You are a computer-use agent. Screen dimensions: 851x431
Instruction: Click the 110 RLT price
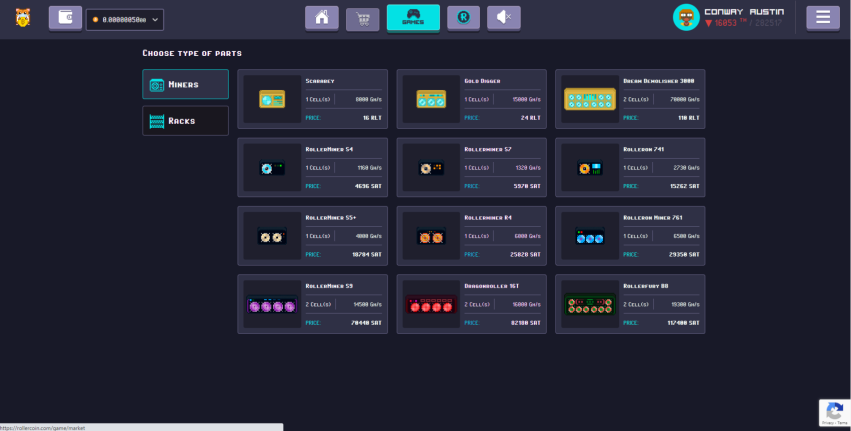coord(689,118)
